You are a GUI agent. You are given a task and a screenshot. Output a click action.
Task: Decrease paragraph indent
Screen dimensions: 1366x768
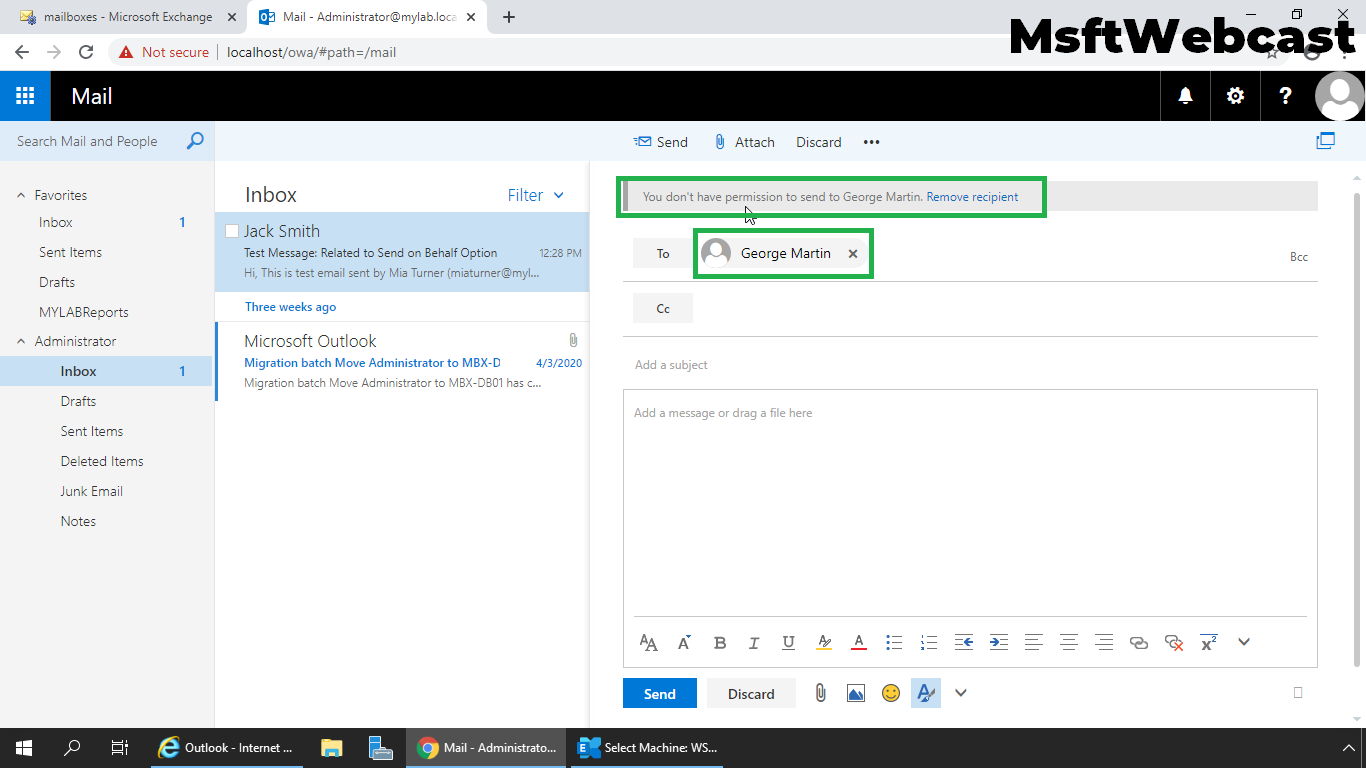pyautogui.click(x=964, y=643)
